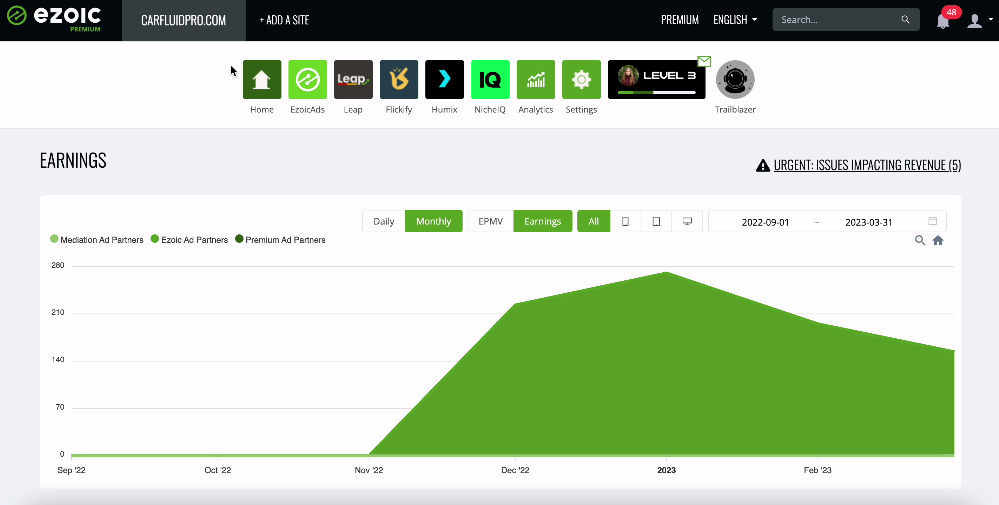
Task: Click the red 48 notification count badge
Action: (951, 12)
